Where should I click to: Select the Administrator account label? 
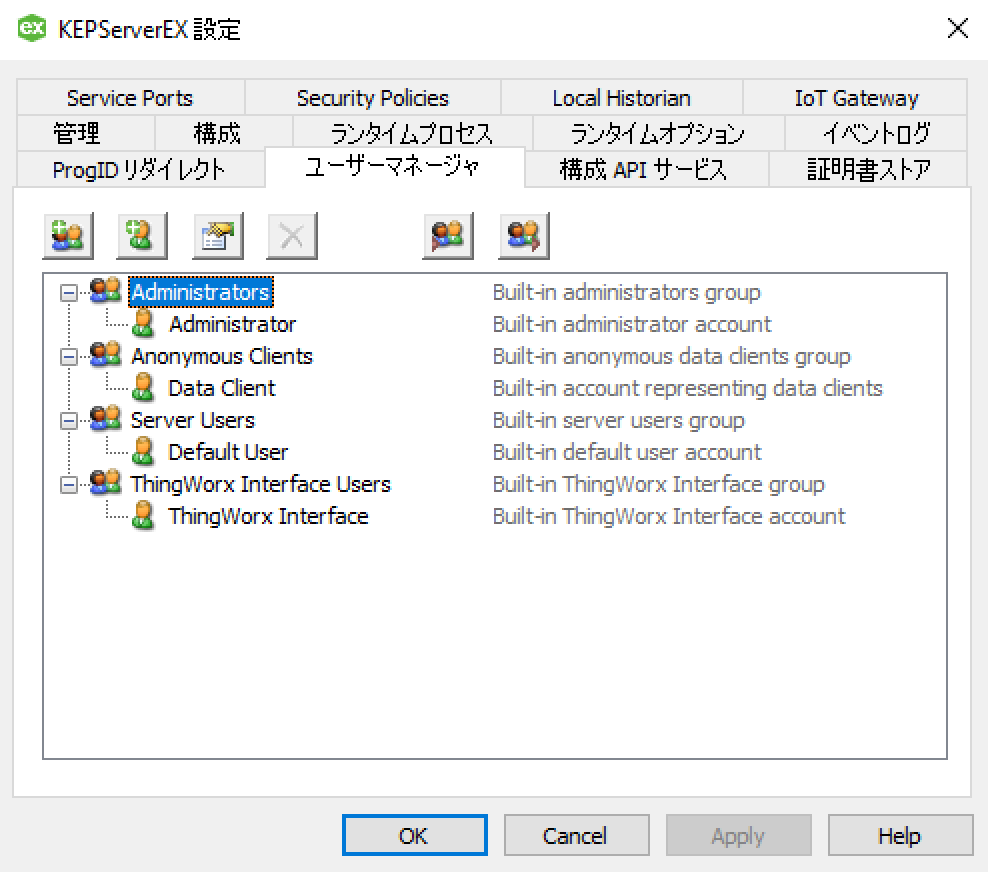(x=233, y=324)
